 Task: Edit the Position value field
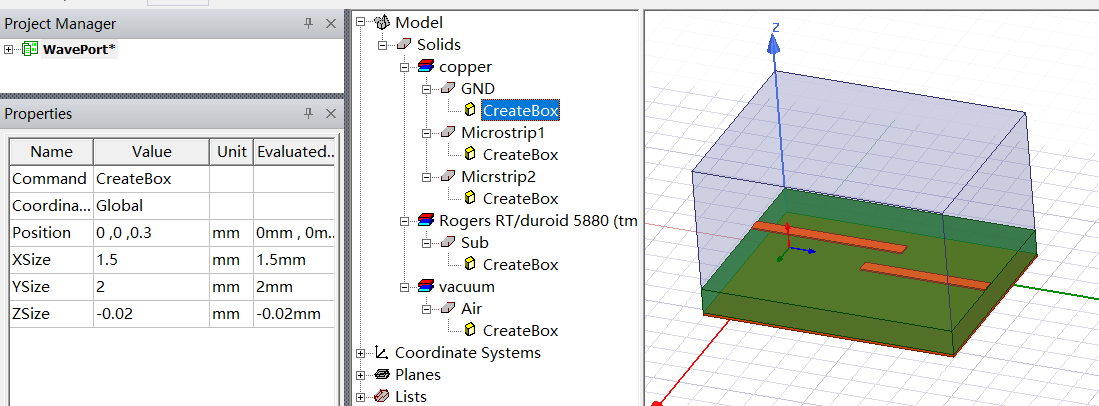point(151,233)
